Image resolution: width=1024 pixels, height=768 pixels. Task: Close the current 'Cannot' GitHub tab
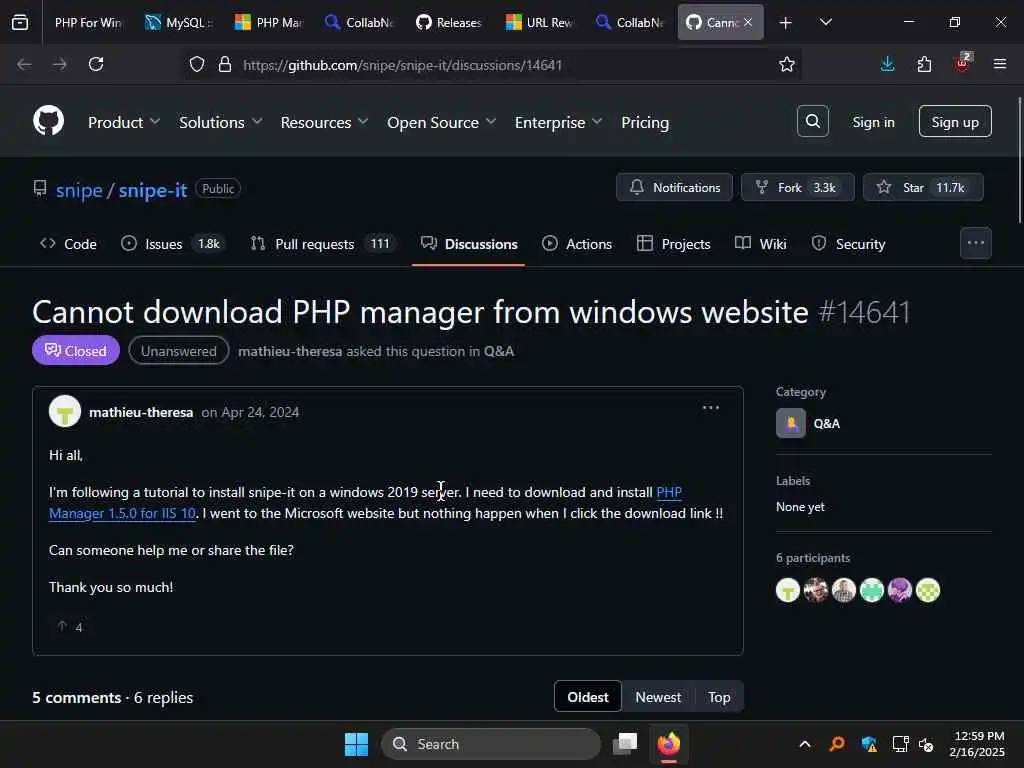[x=748, y=22]
